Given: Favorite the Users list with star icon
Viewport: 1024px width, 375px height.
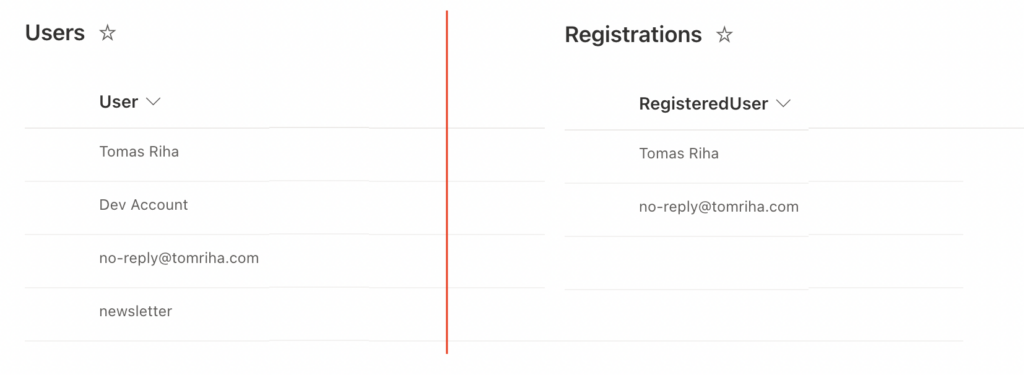Looking at the screenshot, I should point(107,33).
